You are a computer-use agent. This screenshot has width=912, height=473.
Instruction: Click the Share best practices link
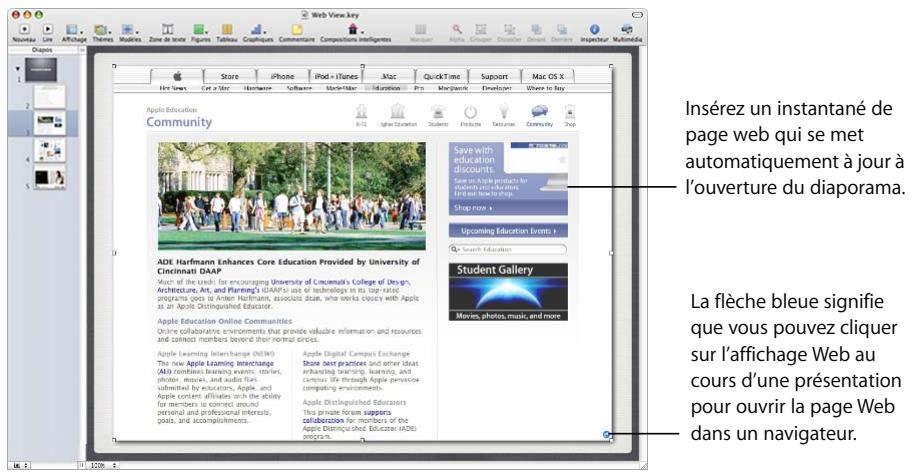pyautogui.click(x=334, y=363)
